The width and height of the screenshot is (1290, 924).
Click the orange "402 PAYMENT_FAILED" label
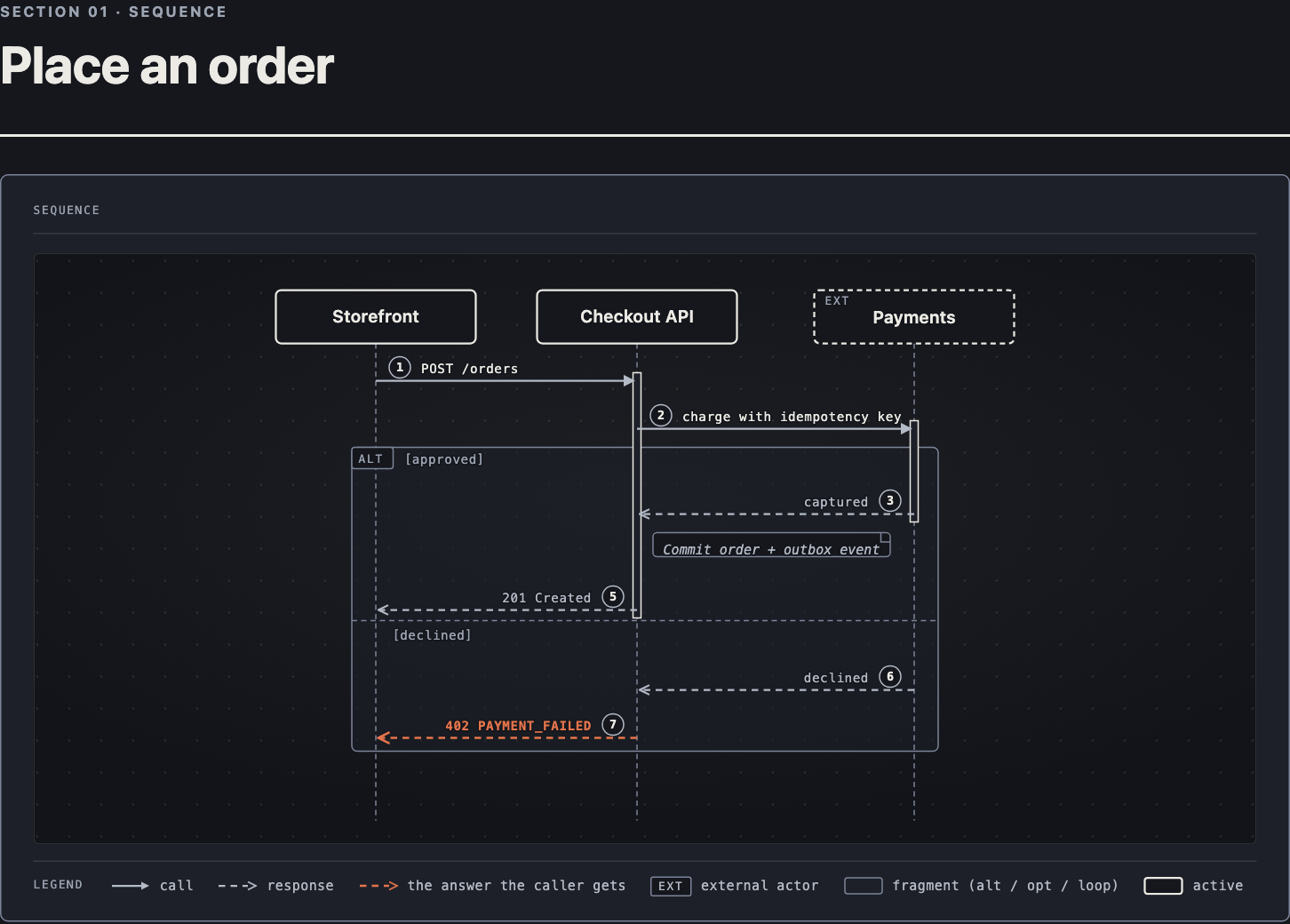click(x=518, y=726)
